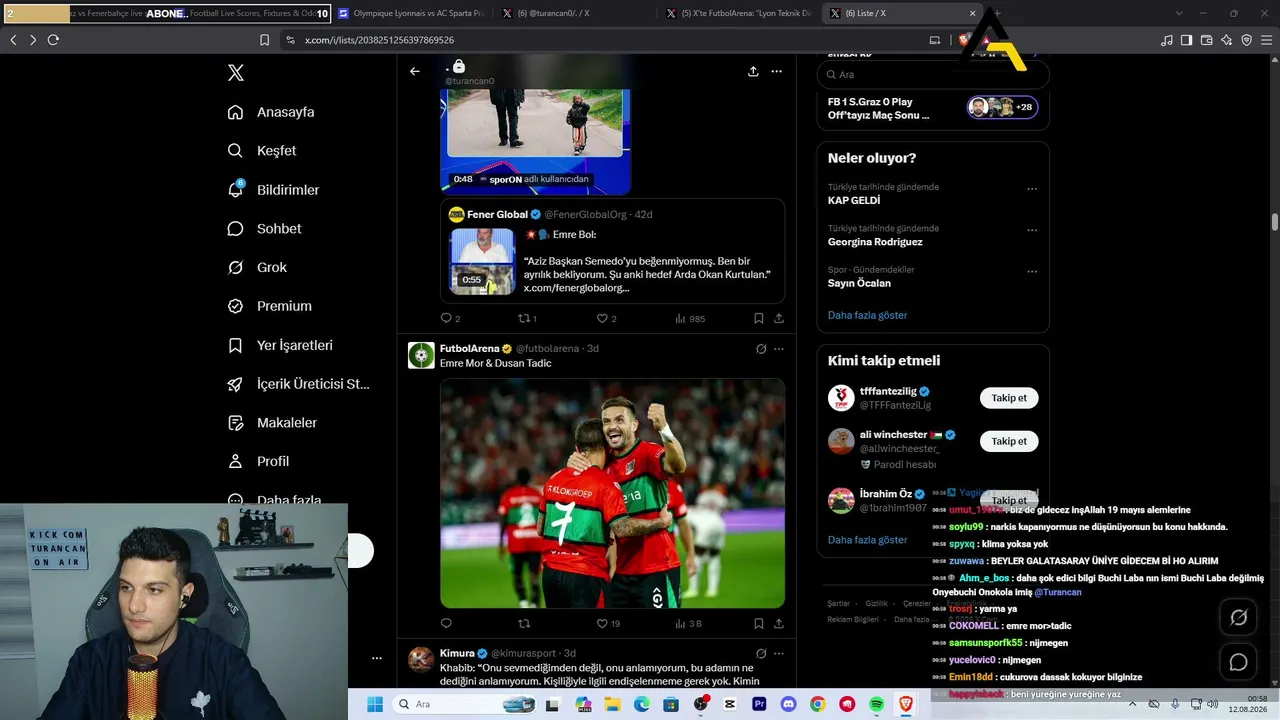Open list header more options
The width and height of the screenshot is (1280, 720).
[776, 71]
